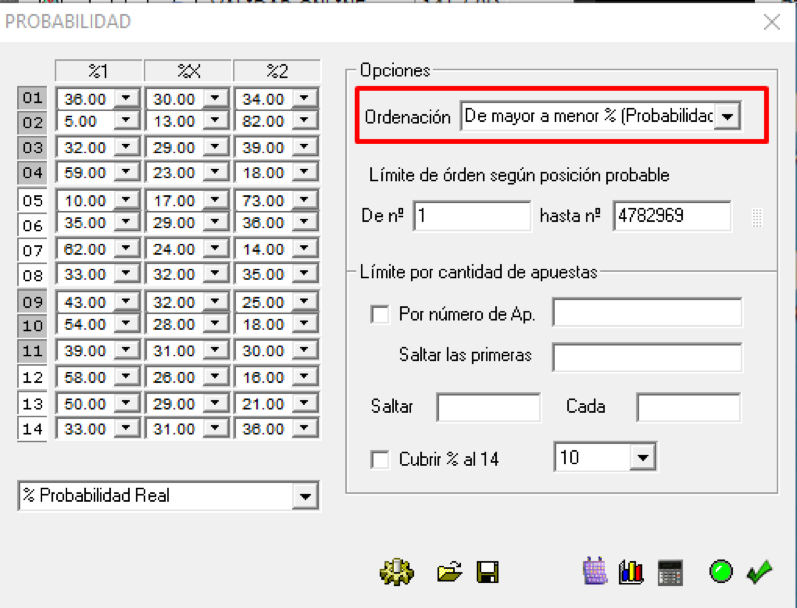Toggle row button 10
The width and height of the screenshot is (797, 608).
[32, 326]
